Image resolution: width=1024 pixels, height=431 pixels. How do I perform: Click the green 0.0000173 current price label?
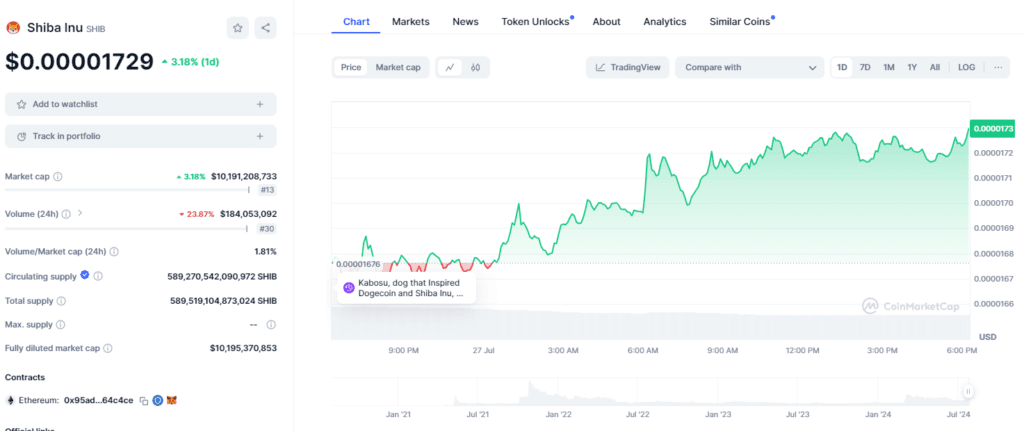pos(992,129)
